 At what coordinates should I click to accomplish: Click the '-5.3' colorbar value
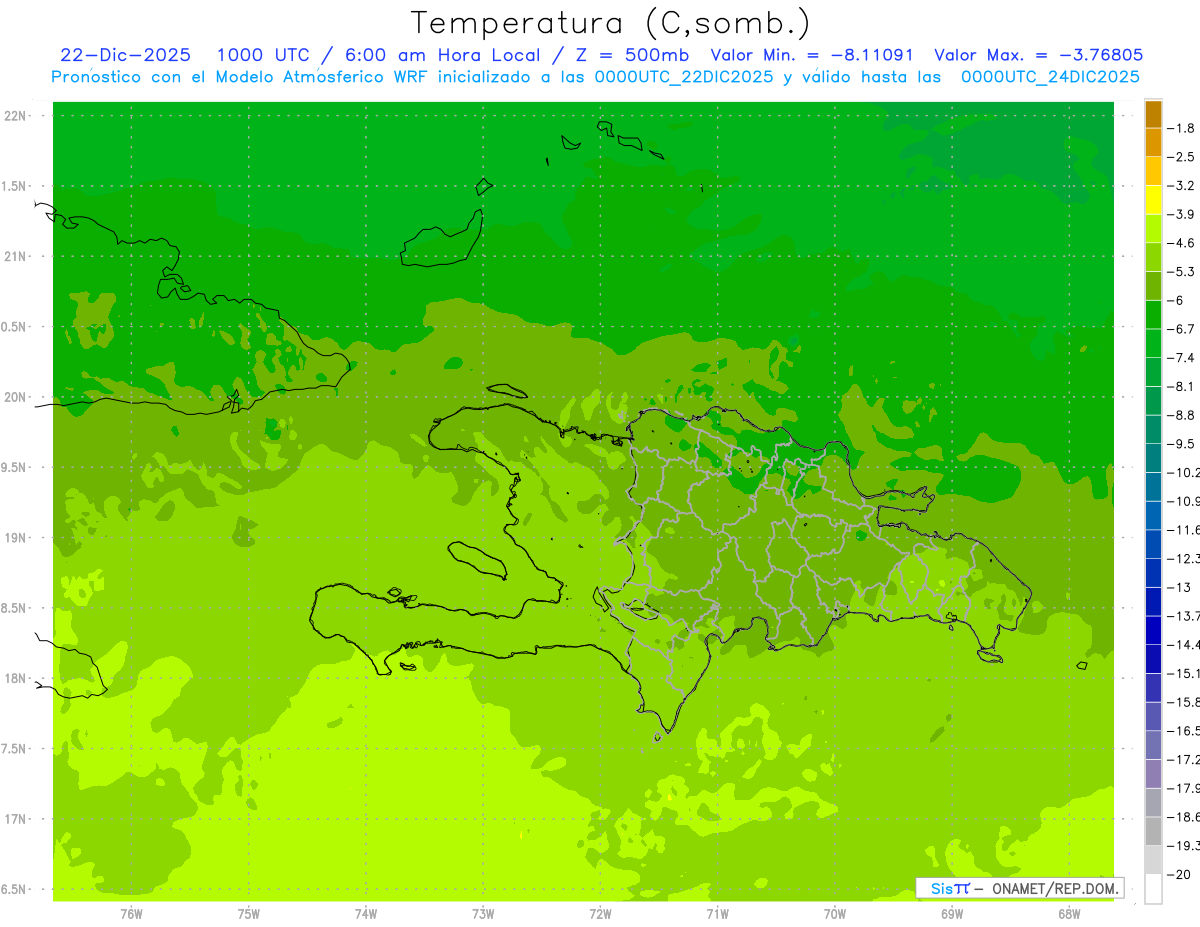tap(1181, 272)
